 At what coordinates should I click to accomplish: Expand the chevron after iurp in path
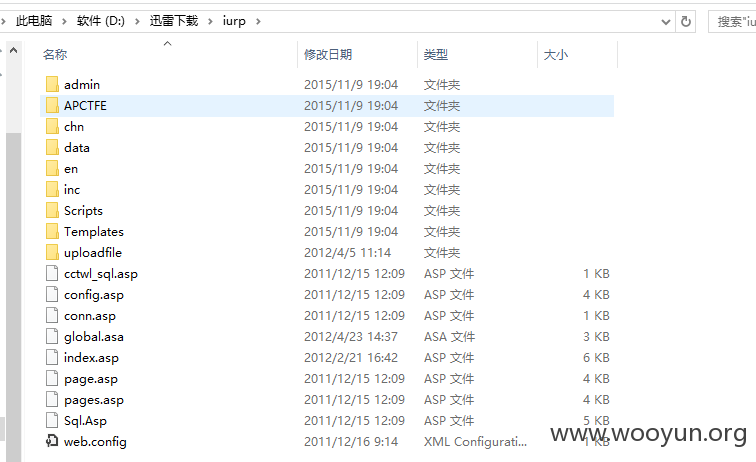click(258, 21)
